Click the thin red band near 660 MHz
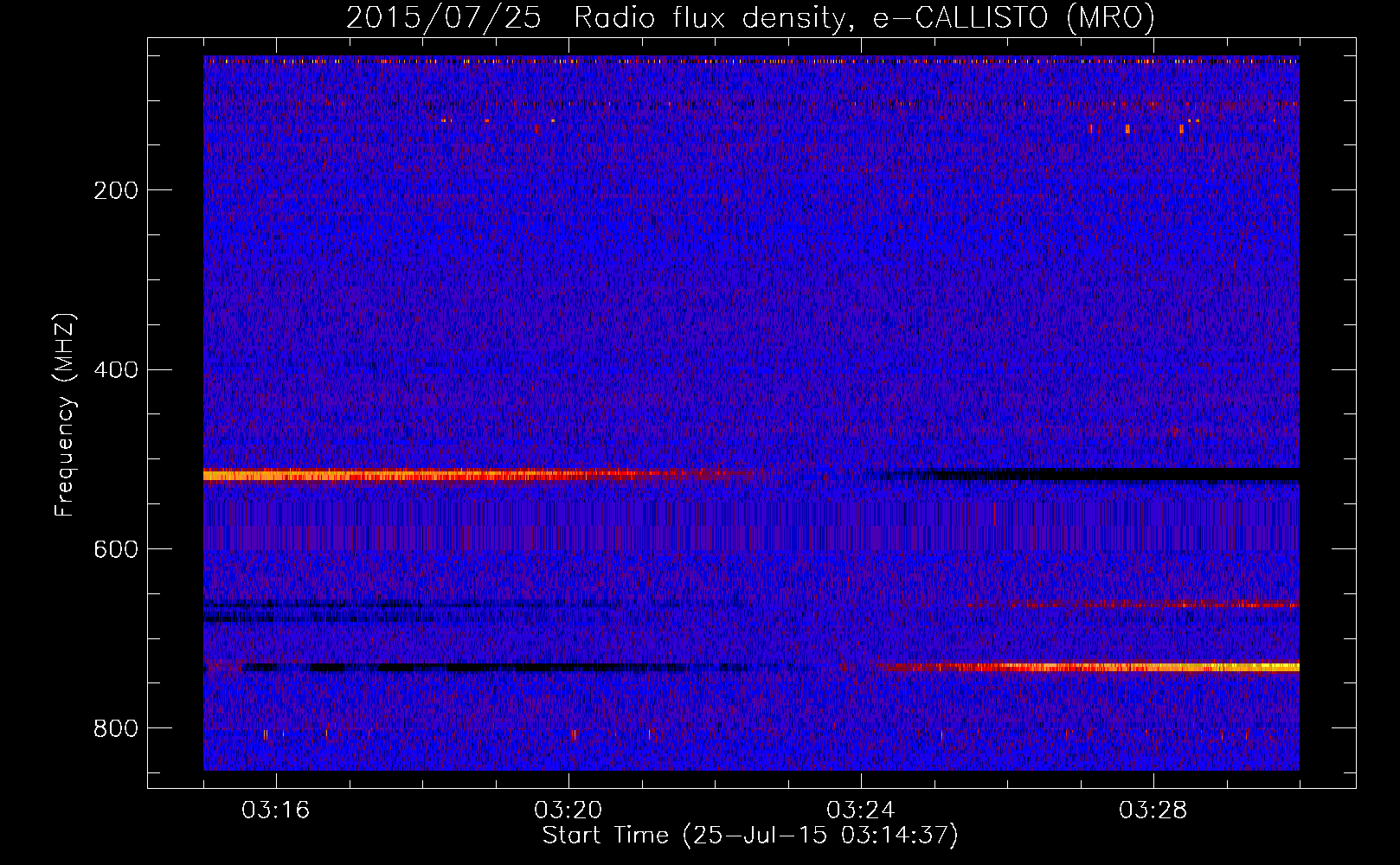Viewport: 1400px width, 865px height. point(1133,604)
